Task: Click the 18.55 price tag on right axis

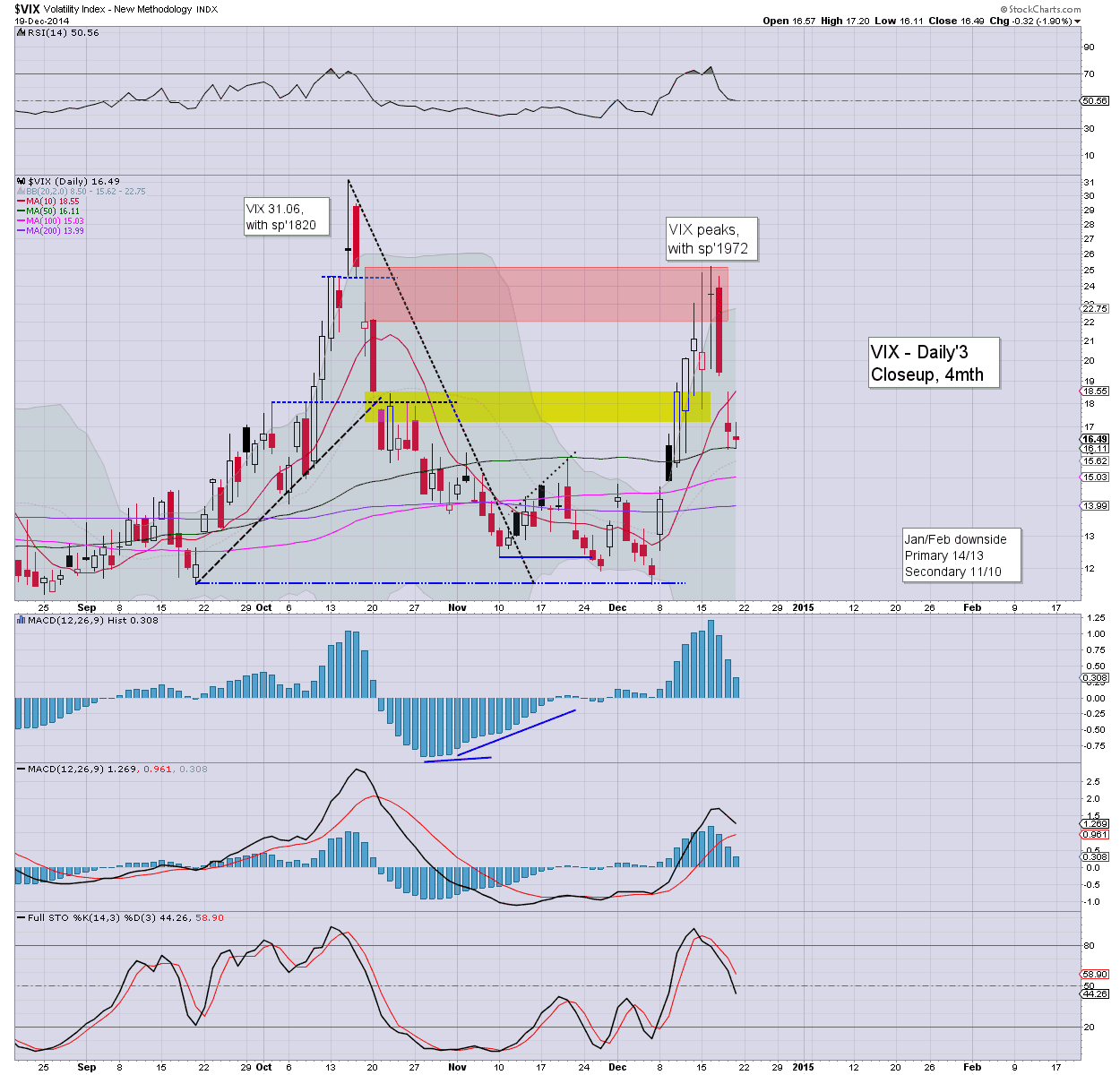Action: (x=1095, y=391)
